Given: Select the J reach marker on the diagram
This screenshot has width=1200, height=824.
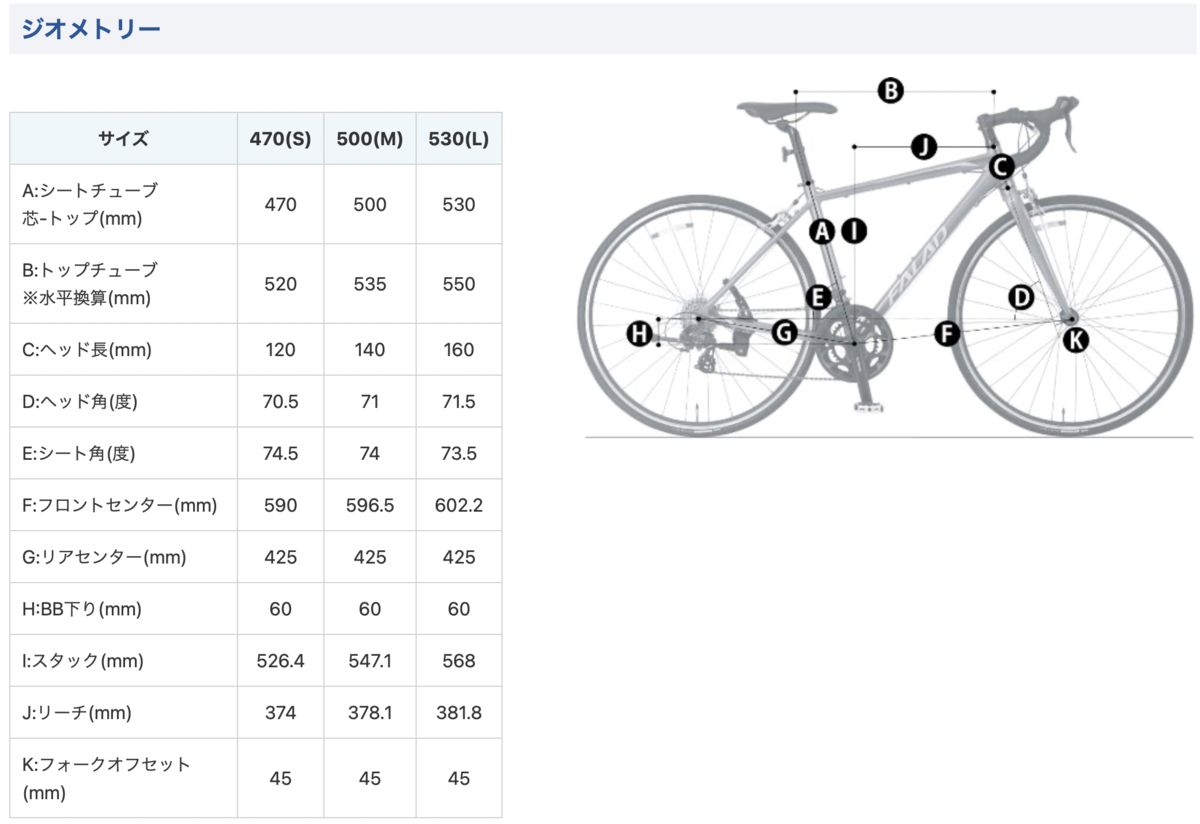Looking at the screenshot, I should [922, 146].
